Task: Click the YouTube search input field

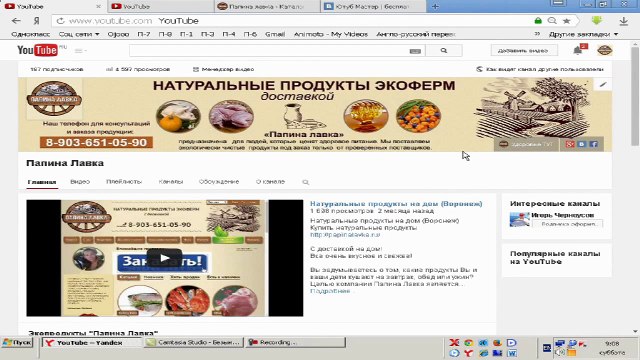Action: click(x=269, y=51)
